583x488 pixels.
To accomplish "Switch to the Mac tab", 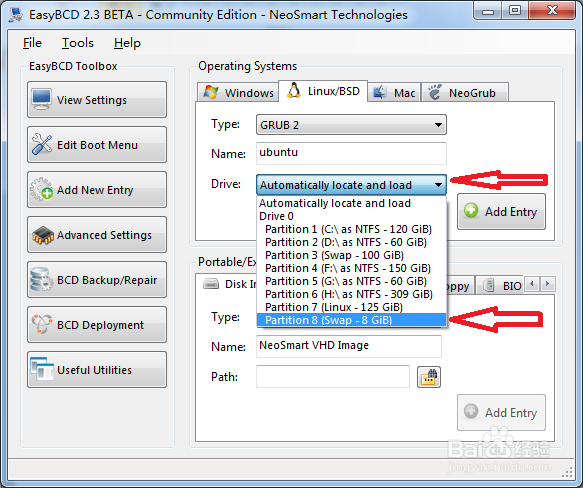I will 394,92.
